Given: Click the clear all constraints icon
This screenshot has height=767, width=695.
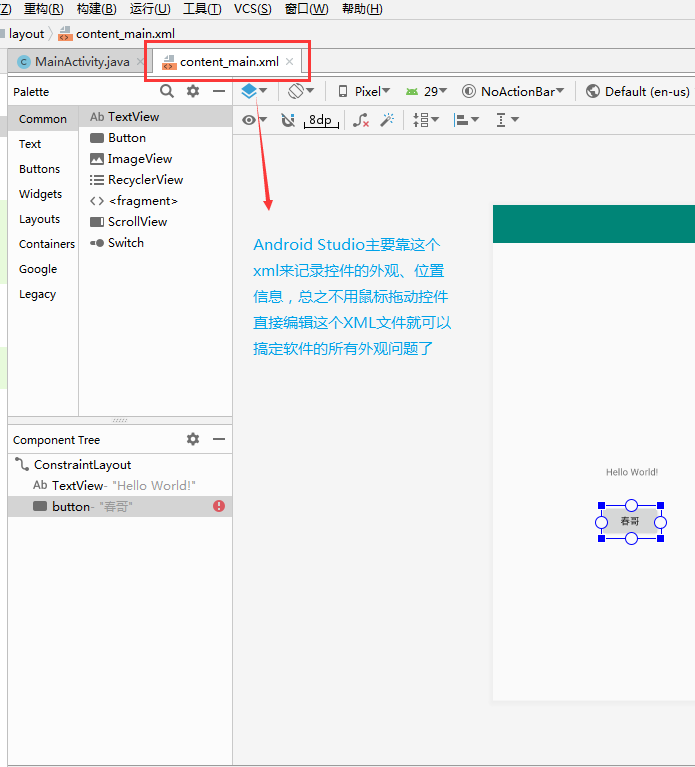Looking at the screenshot, I should pyautogui.click(x=361, y=120).
